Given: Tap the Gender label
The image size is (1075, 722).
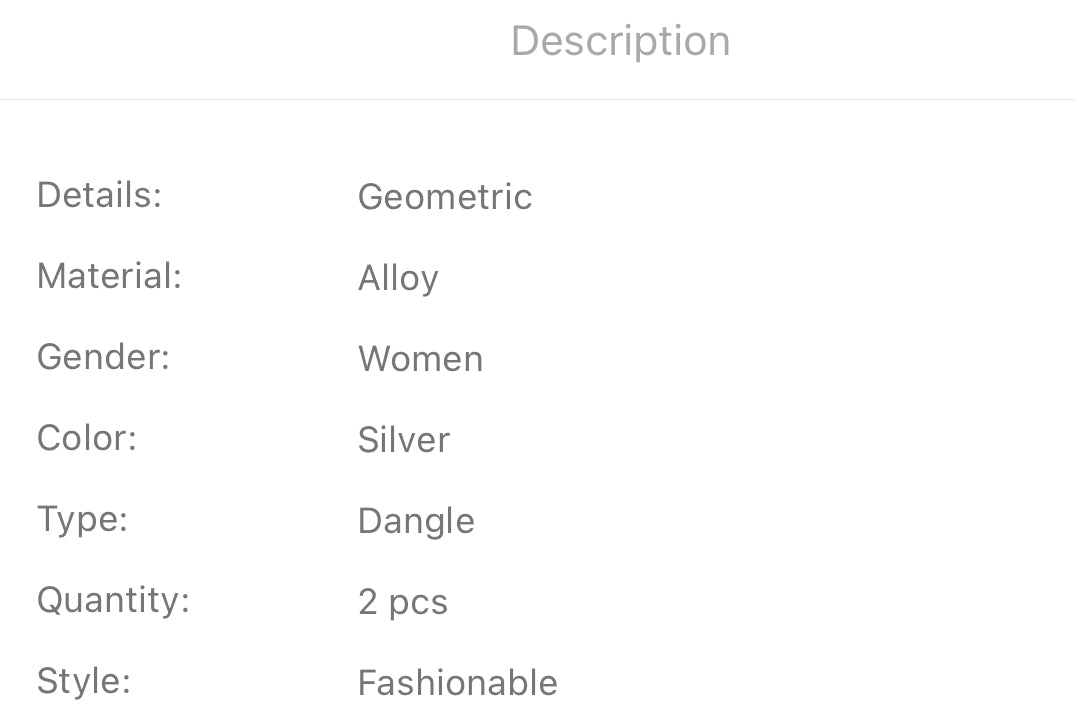Looking at the screenshot, I should (x=103, y=357).
